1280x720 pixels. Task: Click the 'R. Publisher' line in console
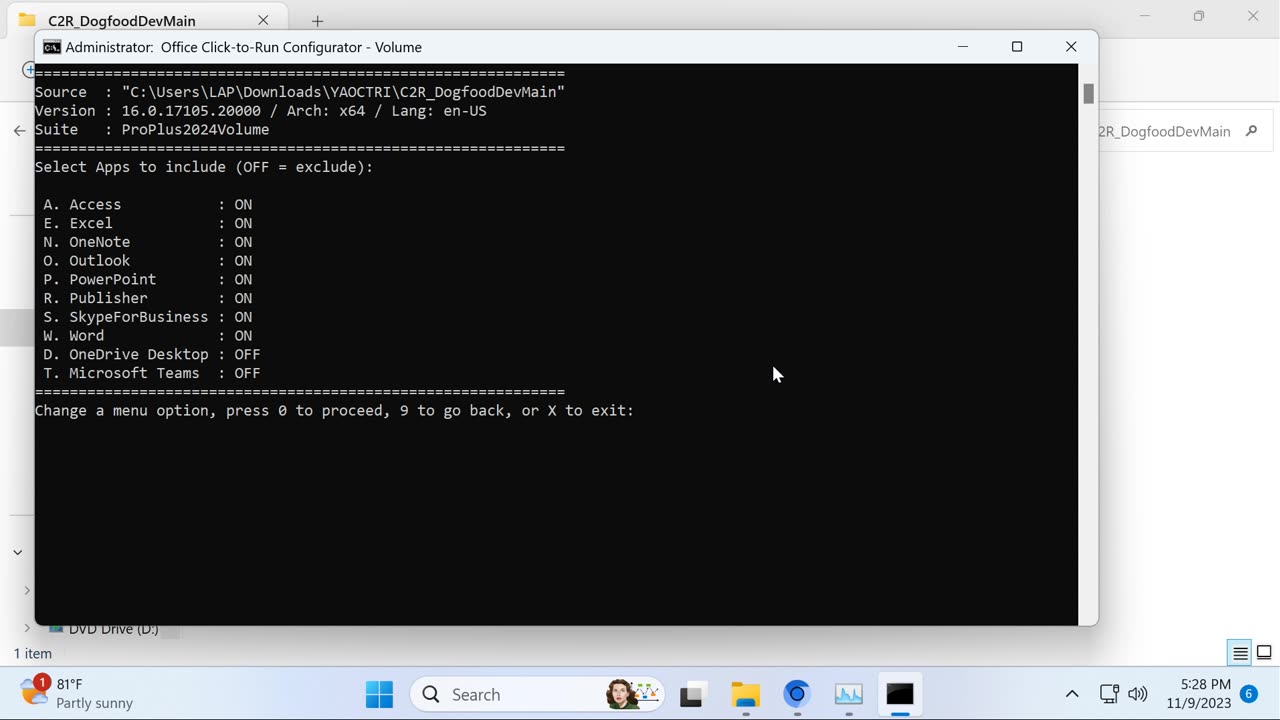tap(148, 298)
